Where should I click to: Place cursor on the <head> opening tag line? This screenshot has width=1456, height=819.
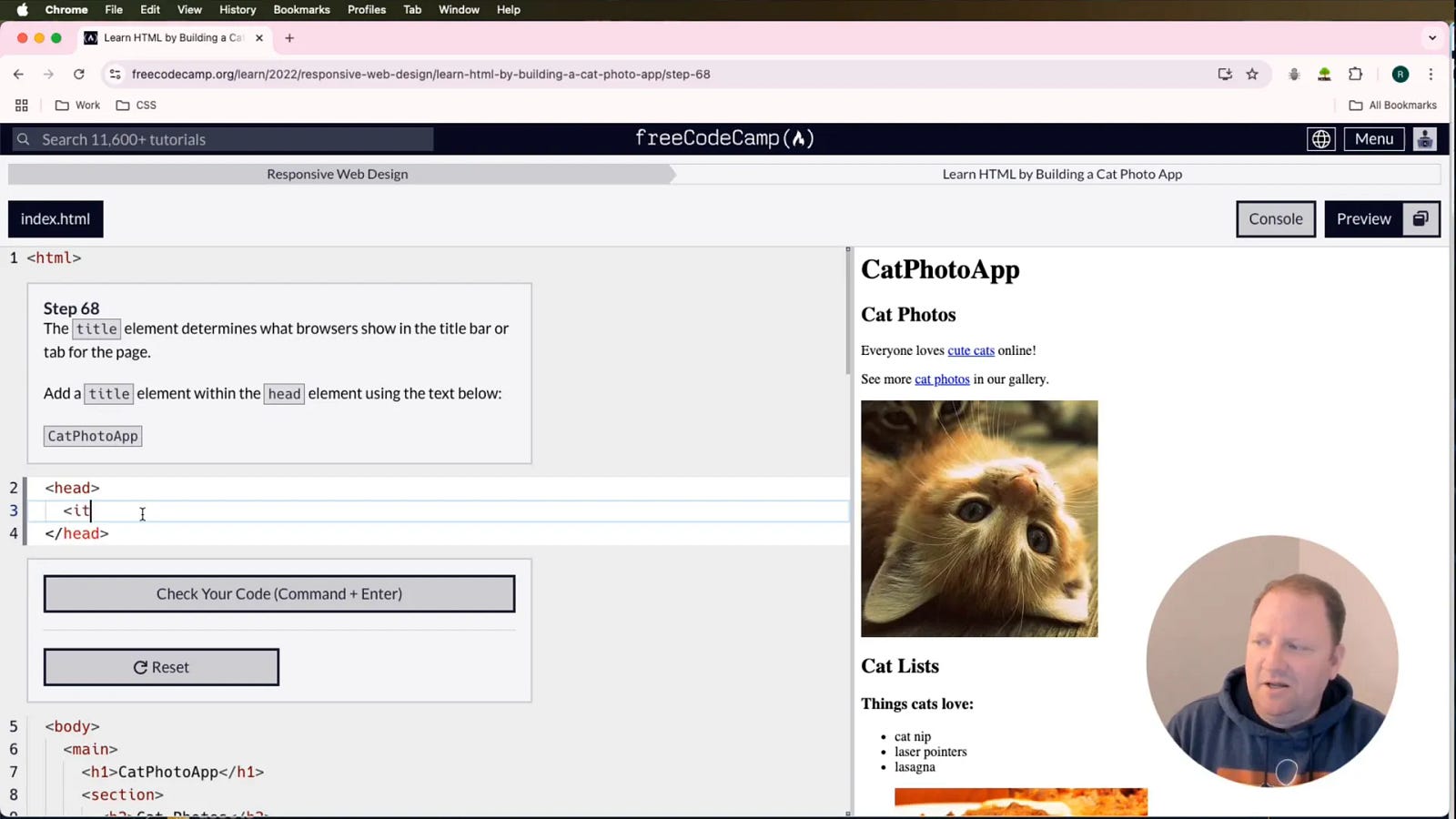(437, 488)
